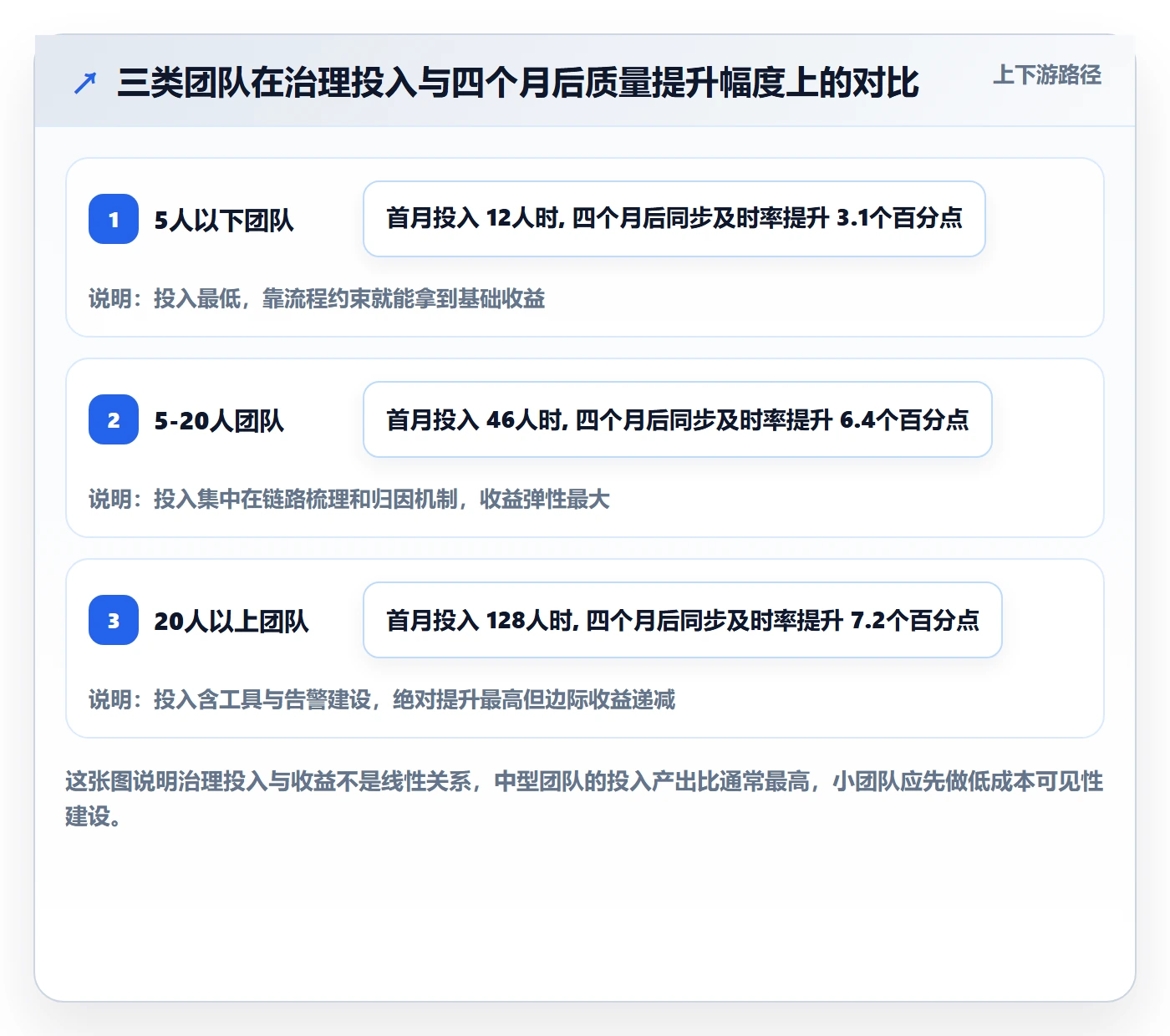The height and width of the screenshot is (1036, 1170).
Task: Click the arrow icon beside the card title
Action: (85, 83)
